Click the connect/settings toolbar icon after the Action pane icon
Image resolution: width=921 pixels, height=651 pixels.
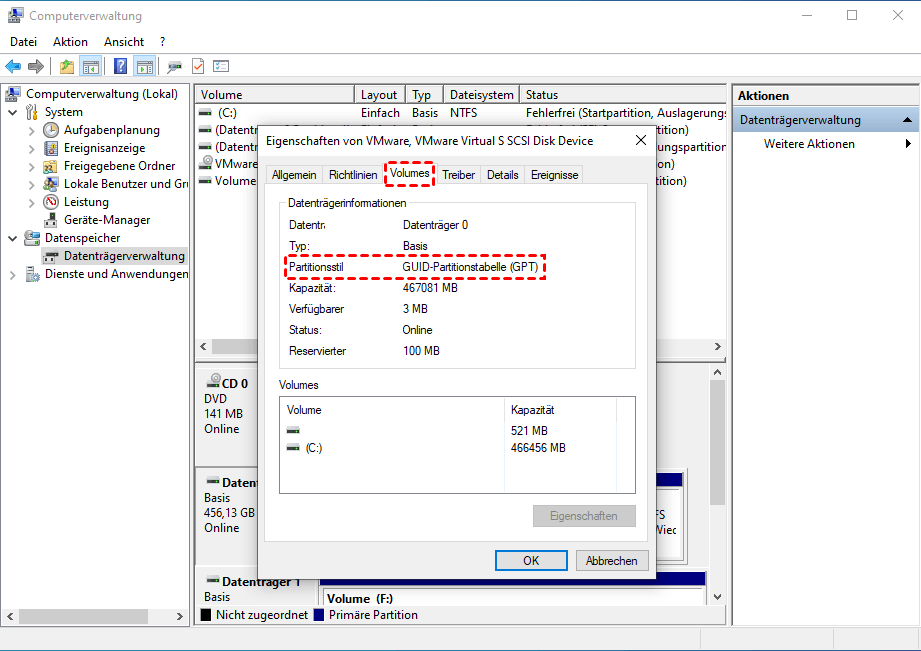tap(174, 66)
